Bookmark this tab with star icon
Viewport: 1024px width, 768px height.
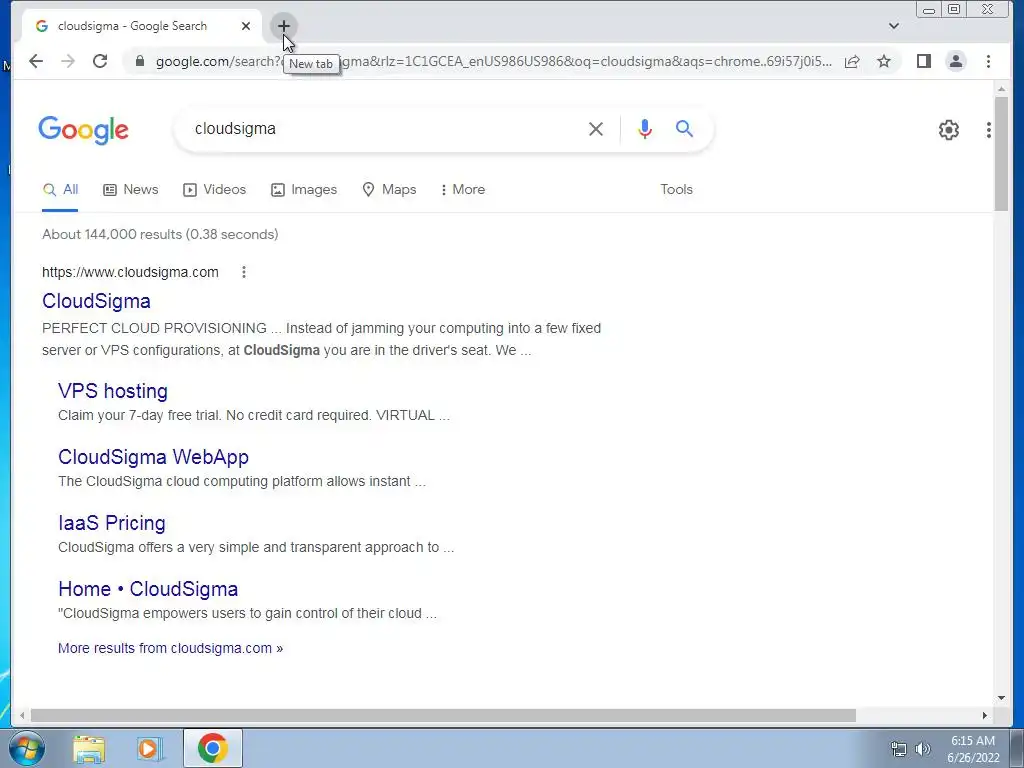(884, 61)
